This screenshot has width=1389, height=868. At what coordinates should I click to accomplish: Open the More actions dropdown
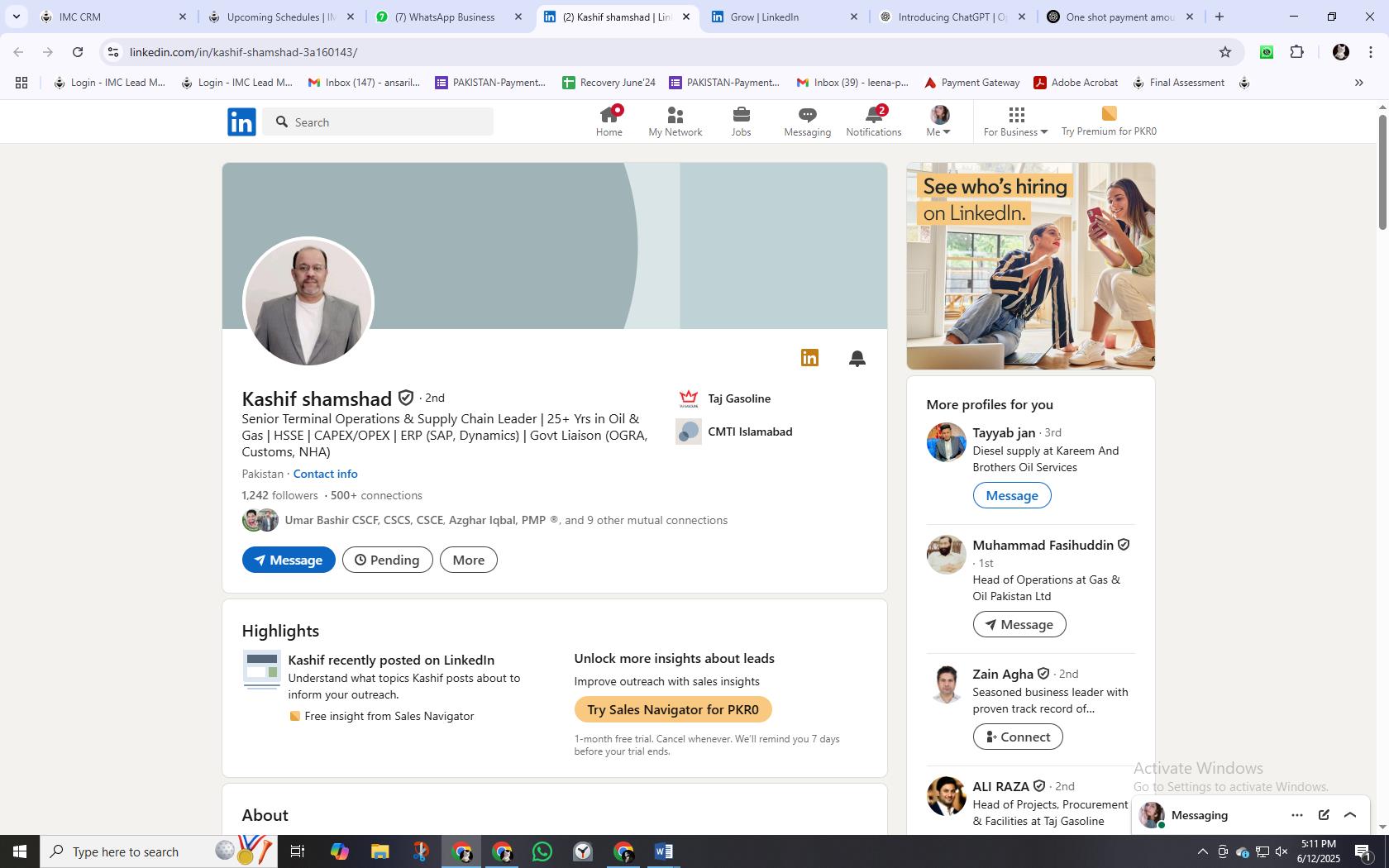[469, 560]
